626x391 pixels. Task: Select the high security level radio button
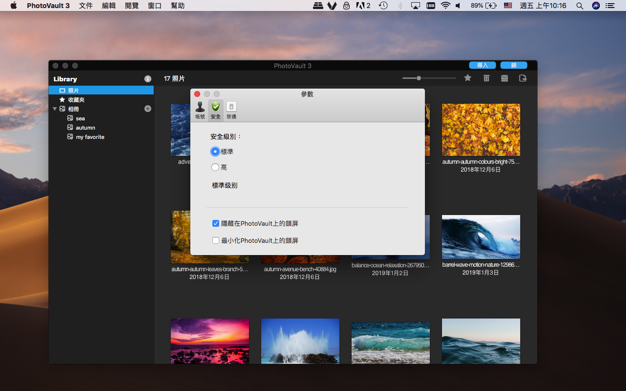(215, 167)
